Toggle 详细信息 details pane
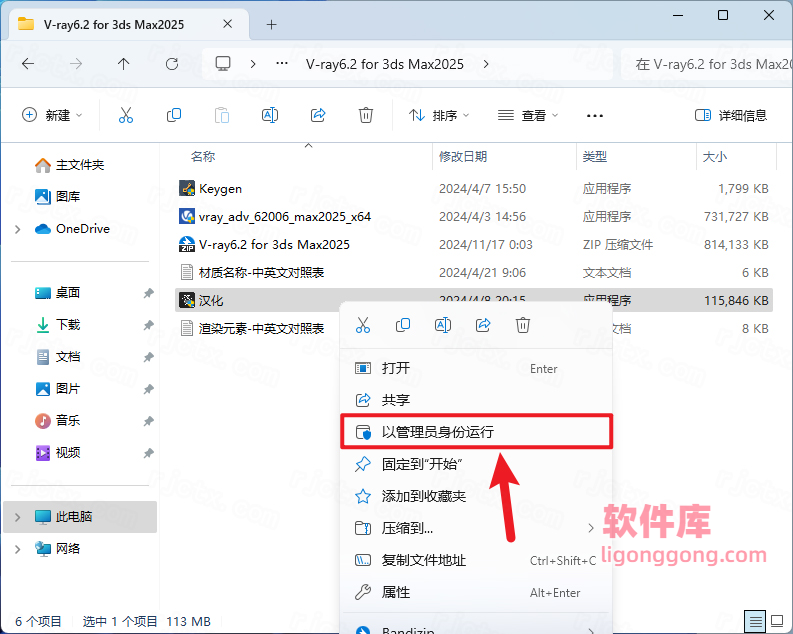The width and height of the screenshot is (793, 634). [x=731, y=115]
